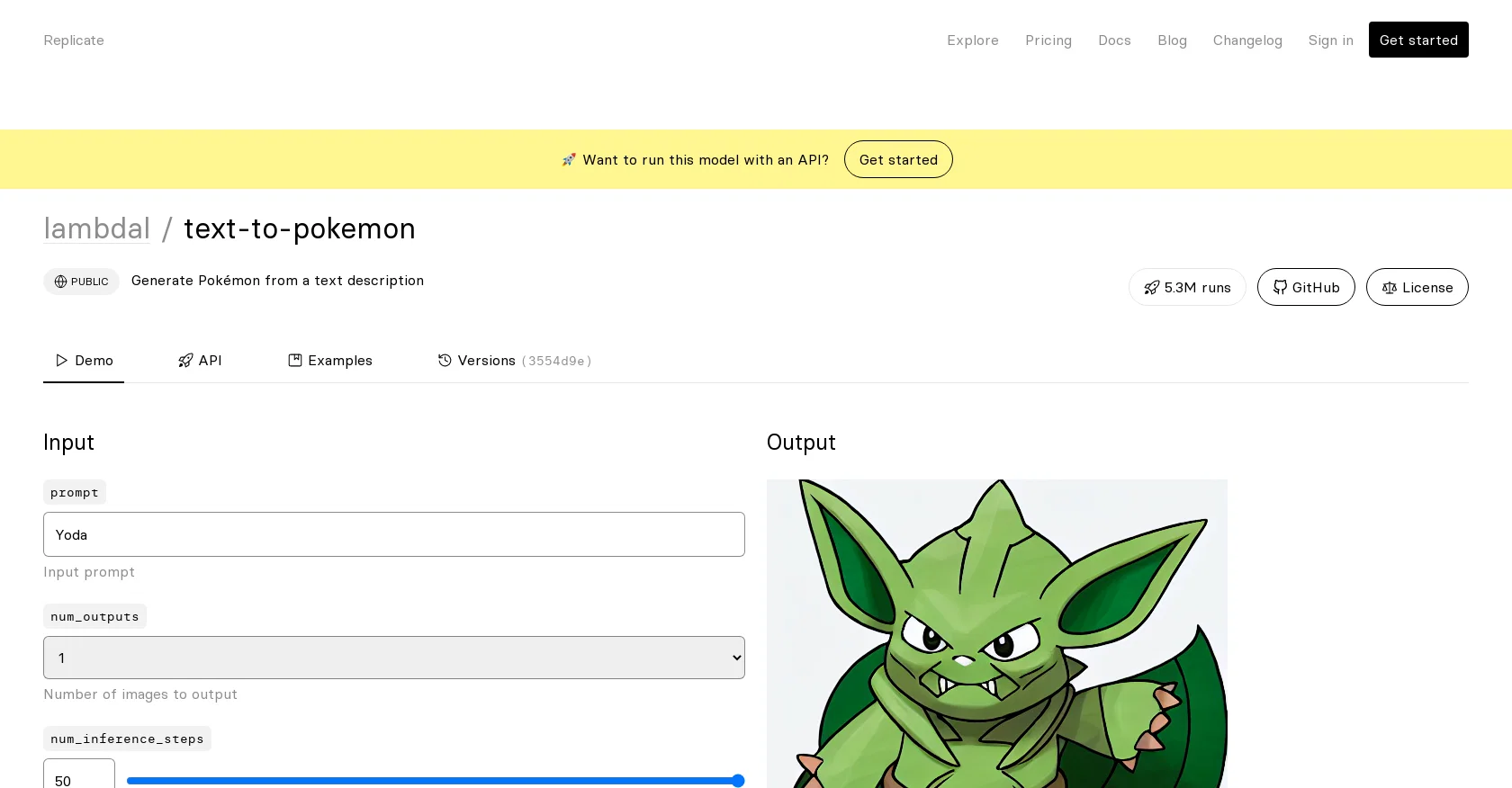The width and height of the screenshot is (1512, 788).
Task: Open the Changelog link
Action: click(1247, 40)
